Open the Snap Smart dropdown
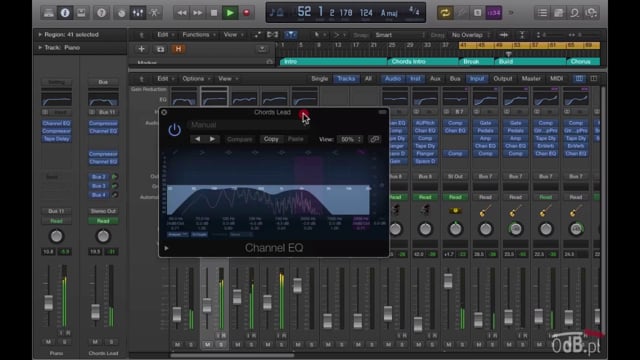 (x=399, y=35)
